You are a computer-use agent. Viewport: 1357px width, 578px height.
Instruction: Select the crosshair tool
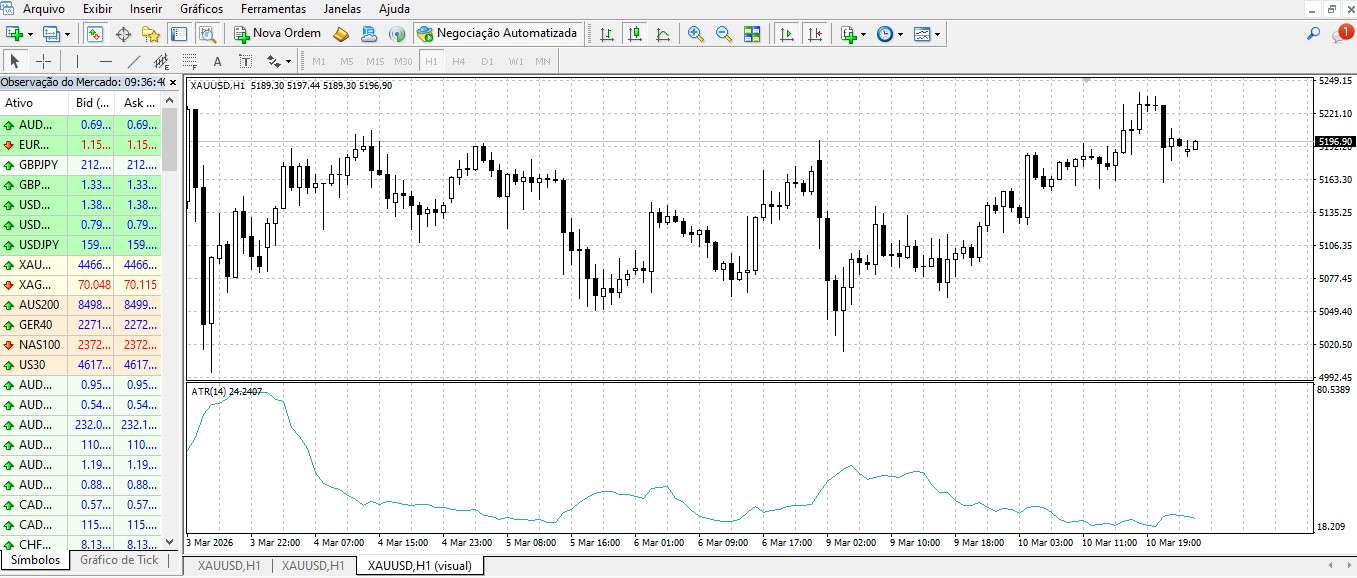(43, 62)
